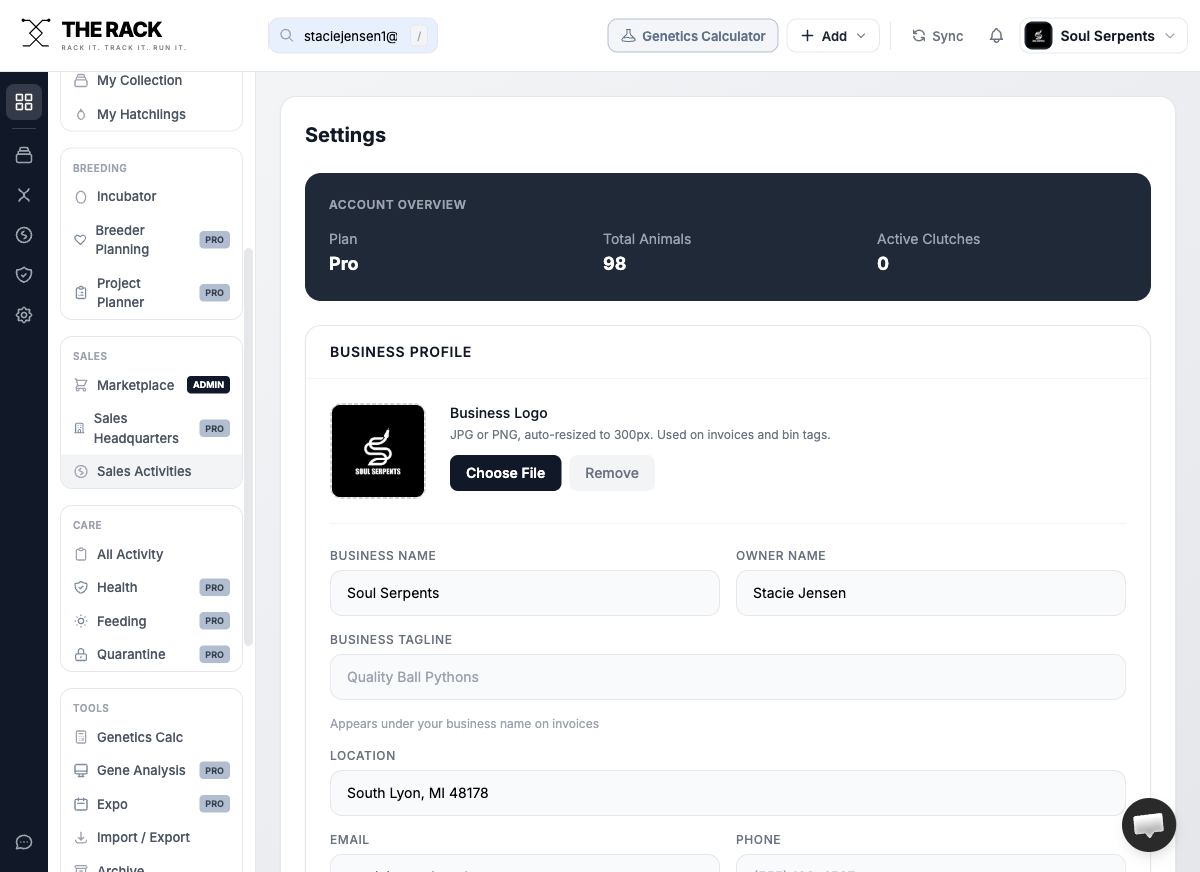Screen dimensions: 1200x872
Task: Open the Soul Serpents account dropdown
Action: [x=1103, y=36]
